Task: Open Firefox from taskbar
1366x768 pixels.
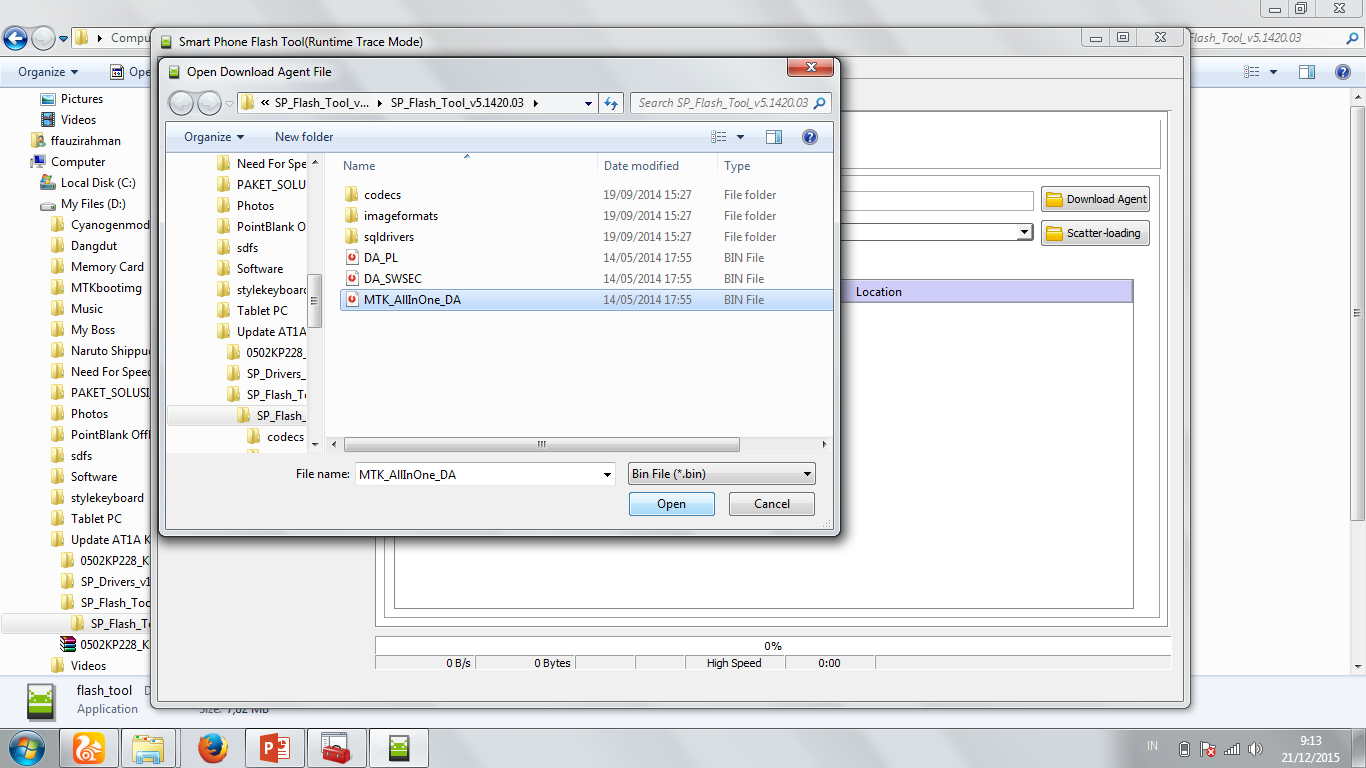Action: pos(211,748)
